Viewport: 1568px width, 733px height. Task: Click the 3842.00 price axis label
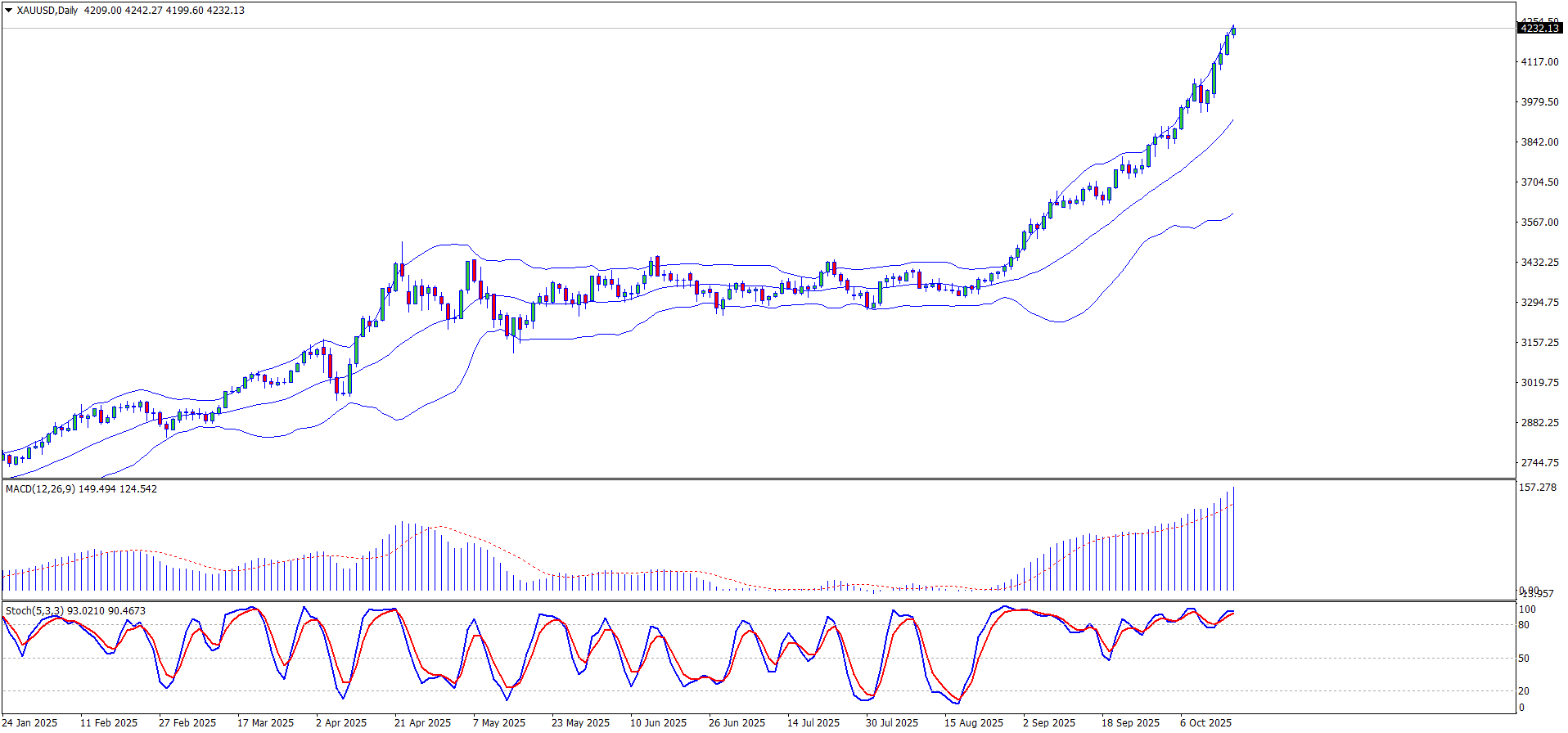click(1539, 142)
